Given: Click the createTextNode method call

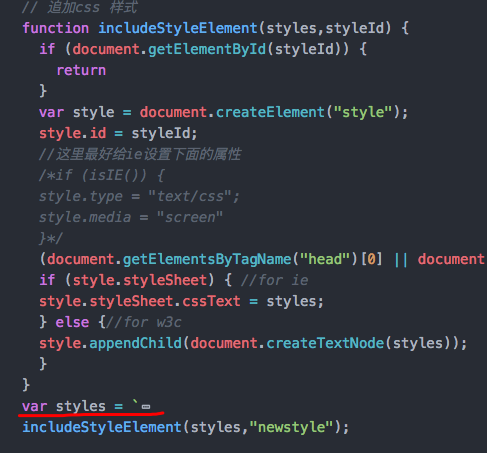Looking at the screenshot, I should pyautogui.click(x=325, y=343).
